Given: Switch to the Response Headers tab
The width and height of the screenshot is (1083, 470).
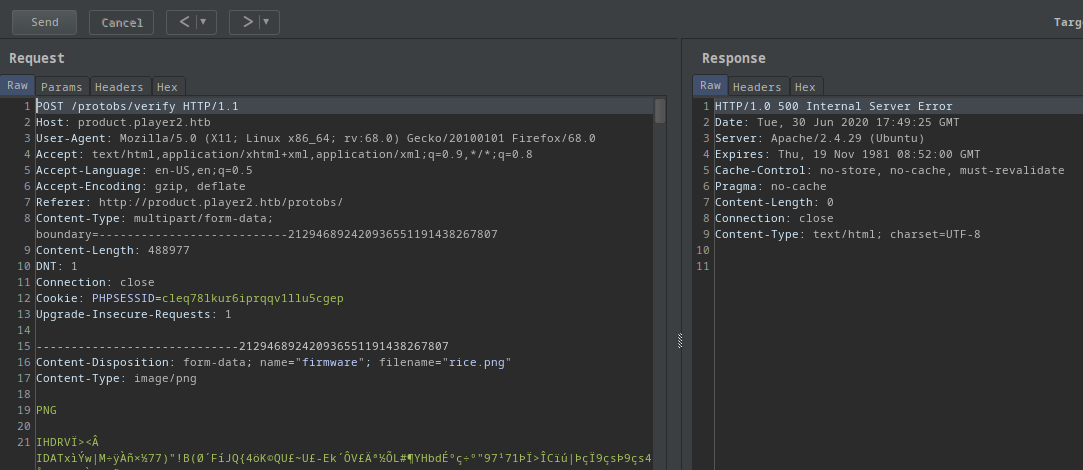Looking at the screenshot, I should [x=757, y=87].
